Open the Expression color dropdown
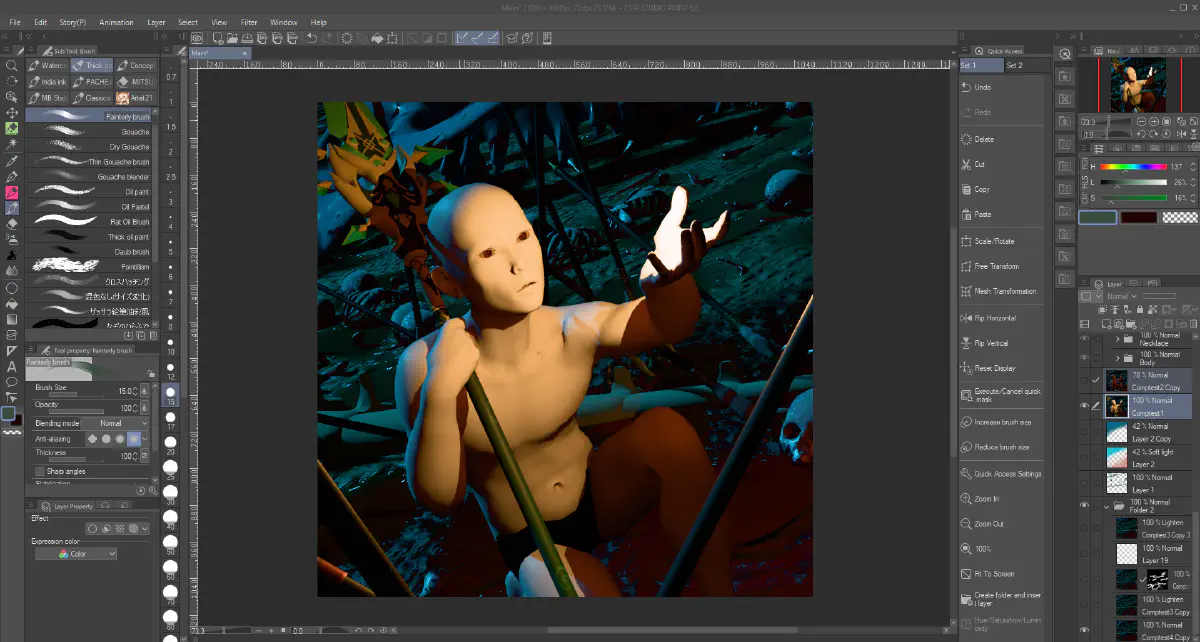The height and width of the screenshot is (642, 1200). (76, 554)
